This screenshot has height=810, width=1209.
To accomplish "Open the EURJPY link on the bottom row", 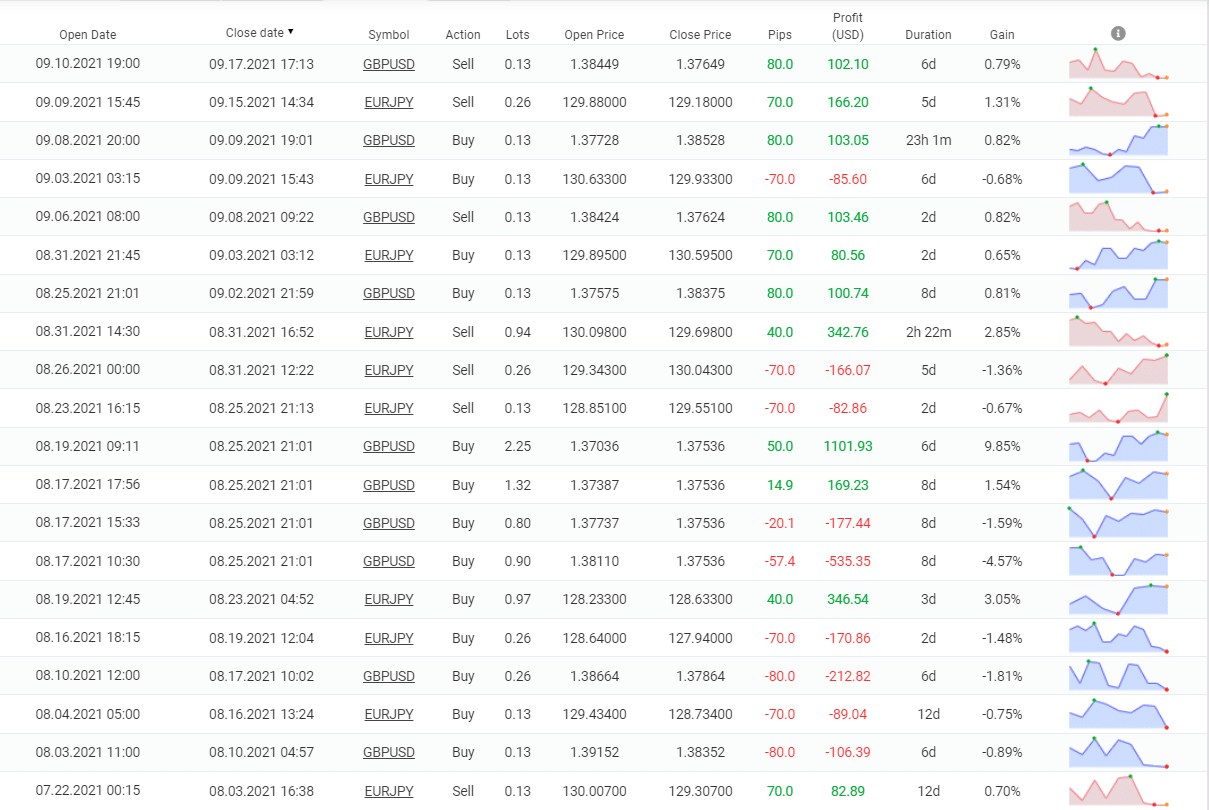I will tap(389, 790).
